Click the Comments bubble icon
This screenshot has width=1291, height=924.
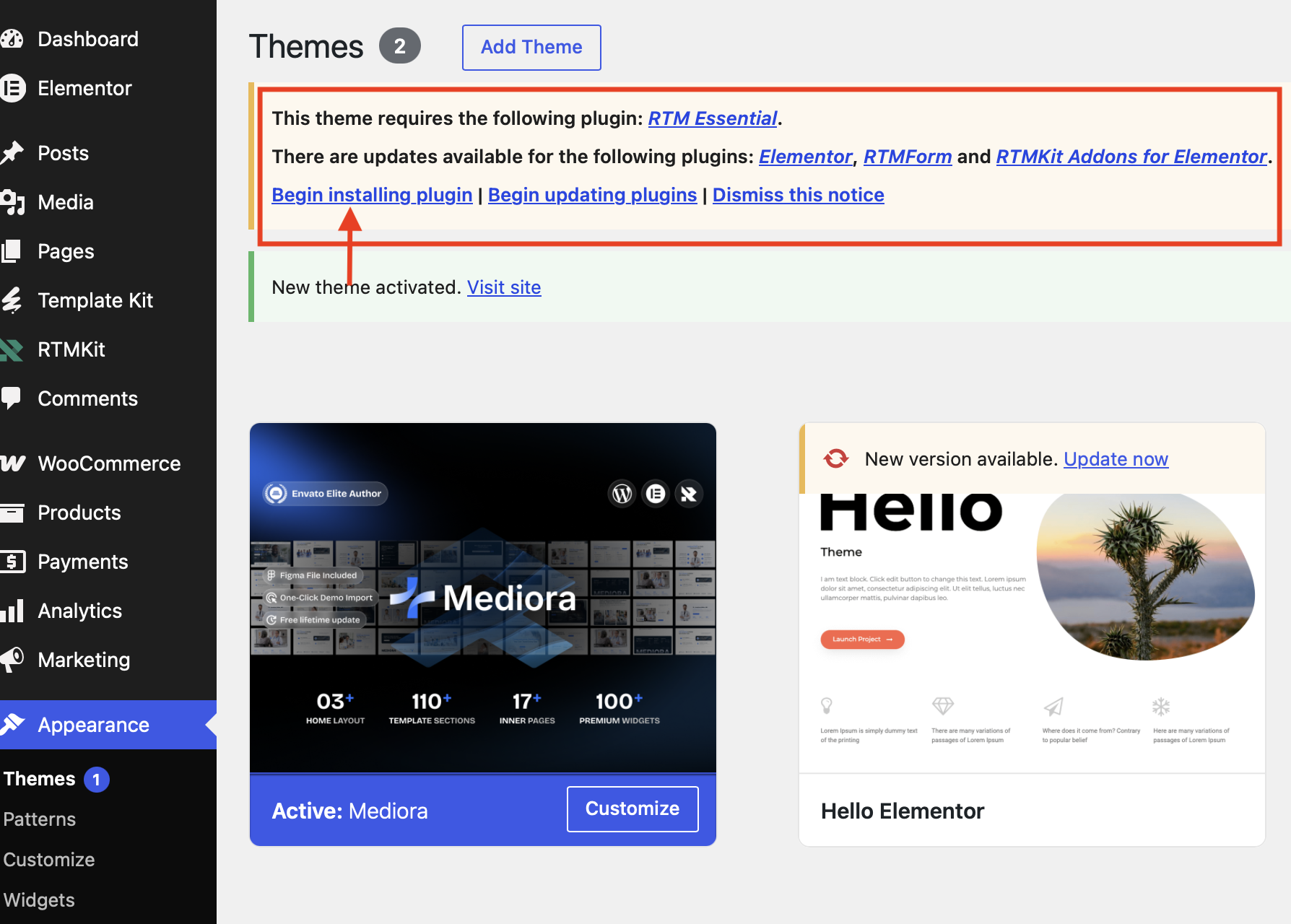(x=10, y=398)
